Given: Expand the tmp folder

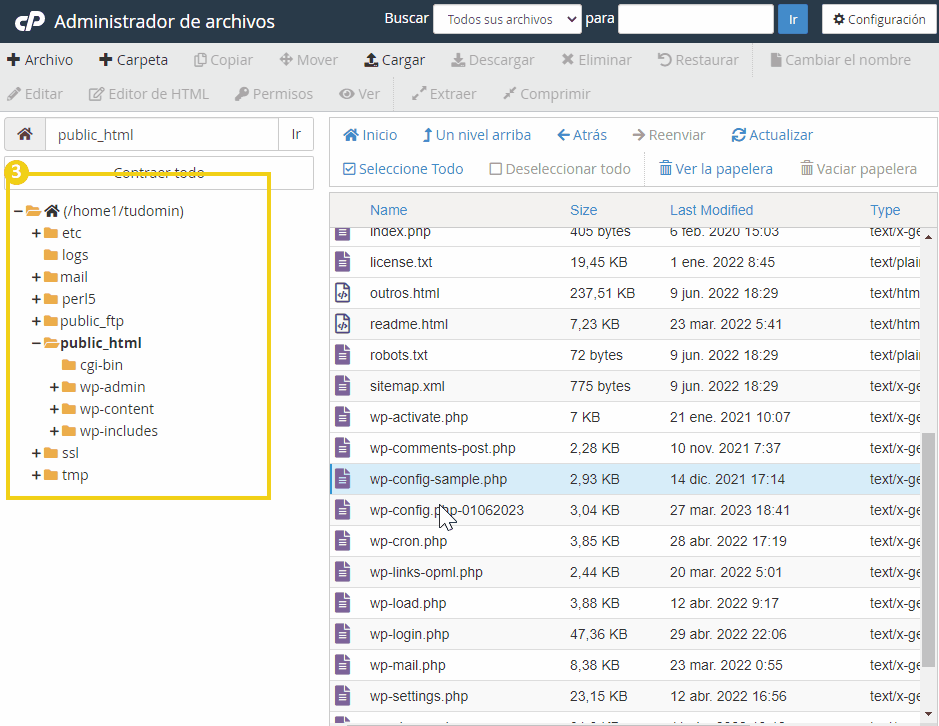Looking at the screenshot, I should pos(37,476).
